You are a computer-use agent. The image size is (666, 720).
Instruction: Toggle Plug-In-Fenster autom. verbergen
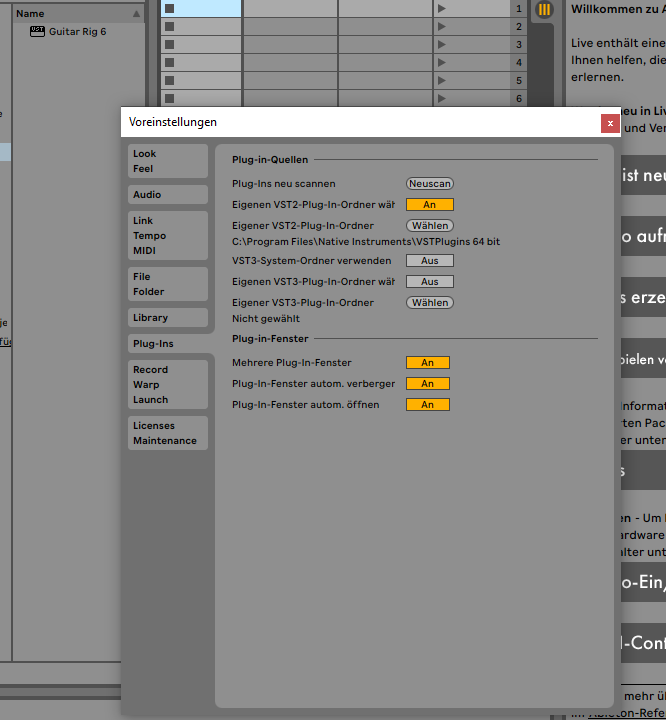coord(427,383)
